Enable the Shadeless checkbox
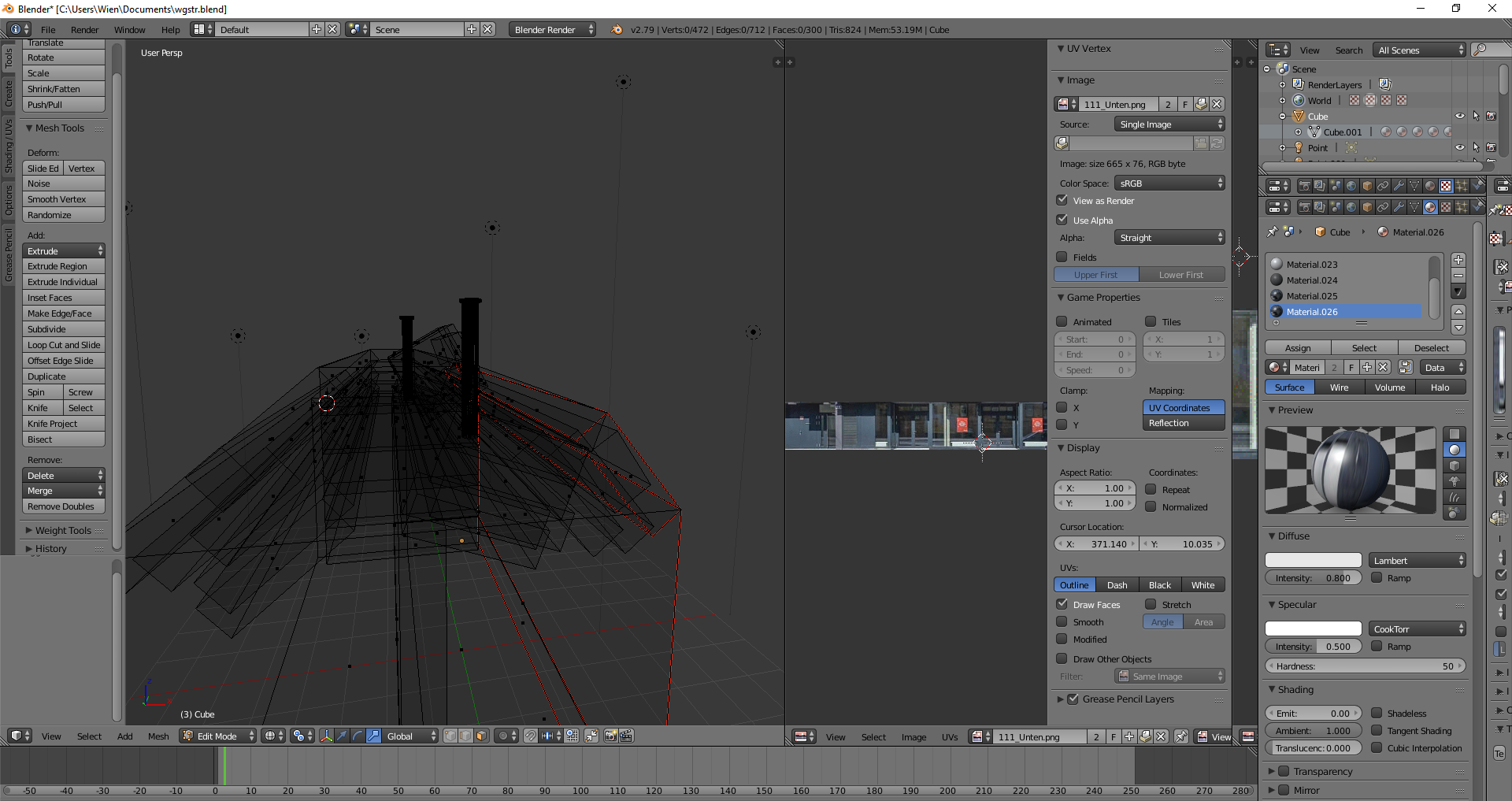This screenshot has height=801, width=1512. click(x=1377, y=713)
